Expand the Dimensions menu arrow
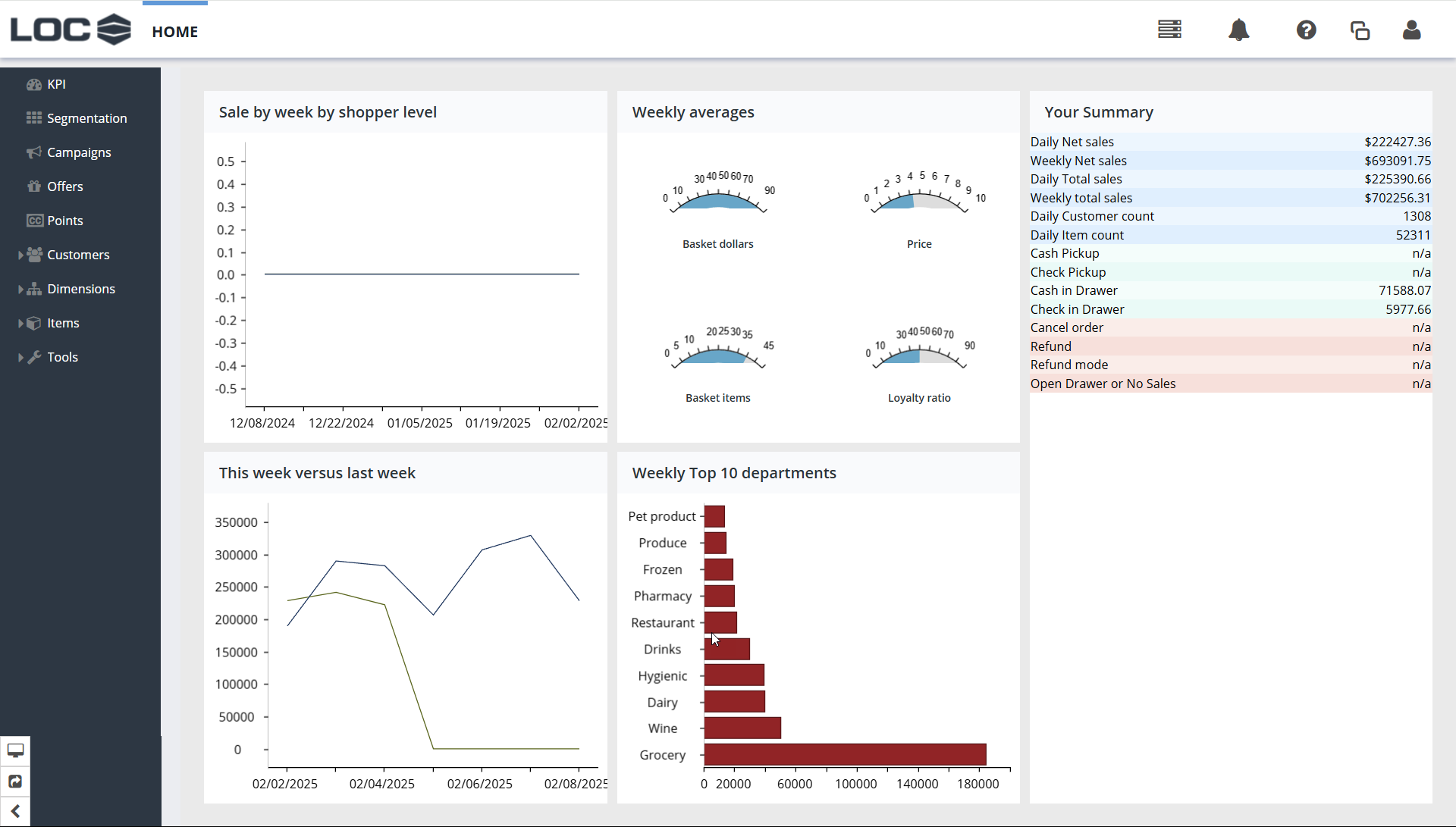Screen dimensions: 1456x827 pyautogui.click(x=20, y=290)
